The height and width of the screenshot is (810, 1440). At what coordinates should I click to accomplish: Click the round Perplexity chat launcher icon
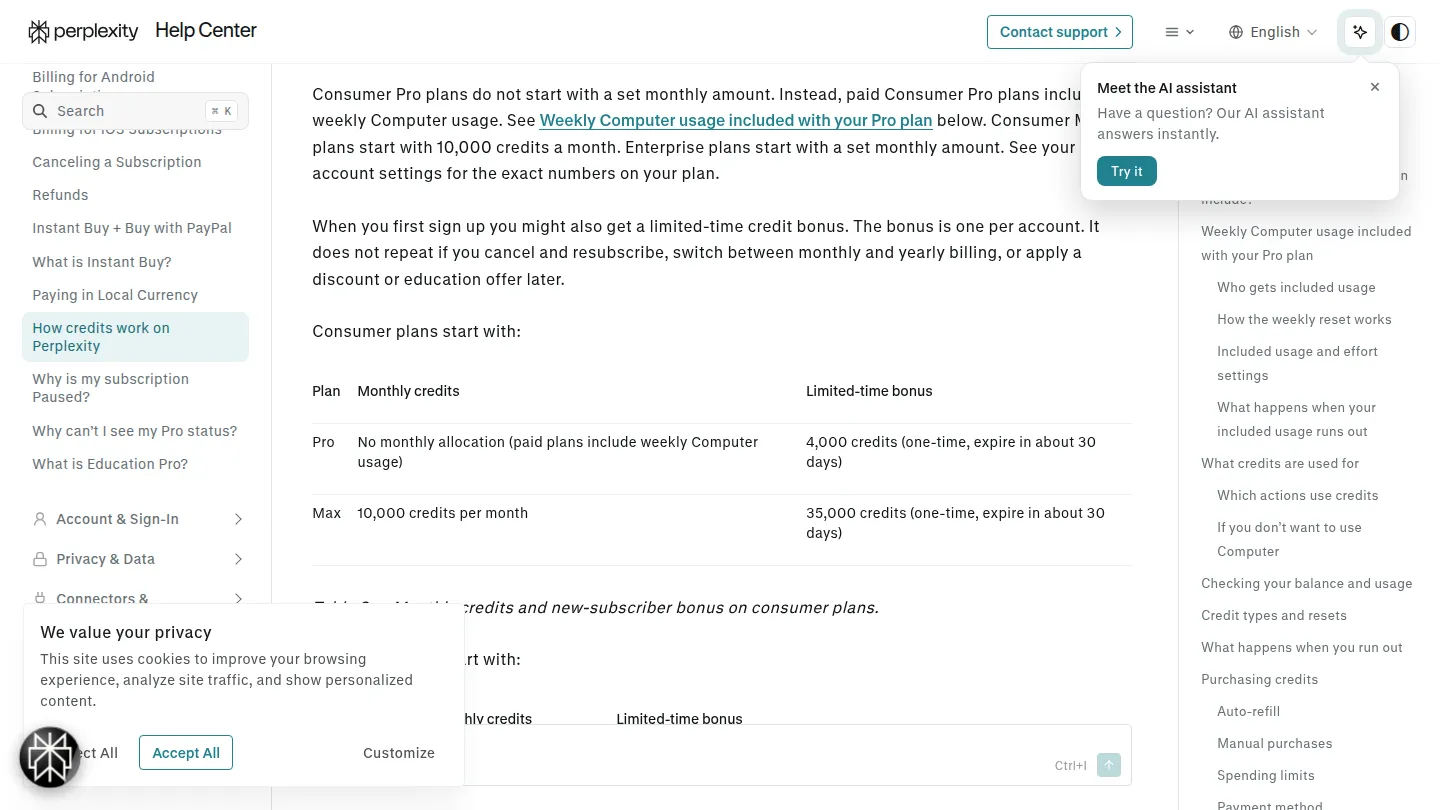[50, 757]
